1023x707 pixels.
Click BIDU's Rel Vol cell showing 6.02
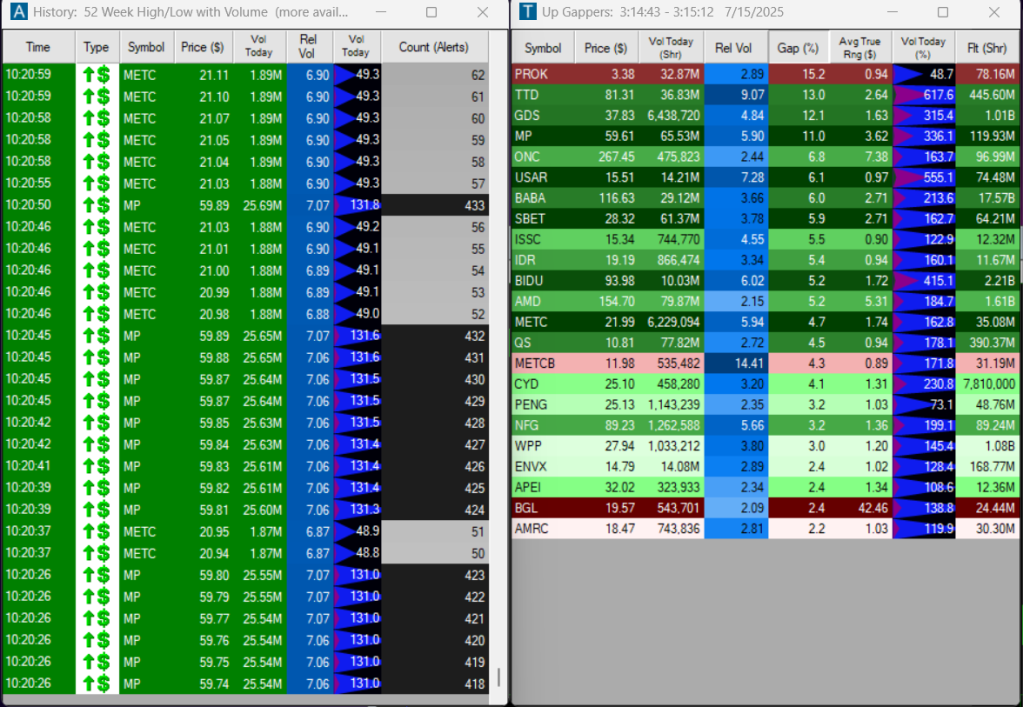(x=736, y=280)
